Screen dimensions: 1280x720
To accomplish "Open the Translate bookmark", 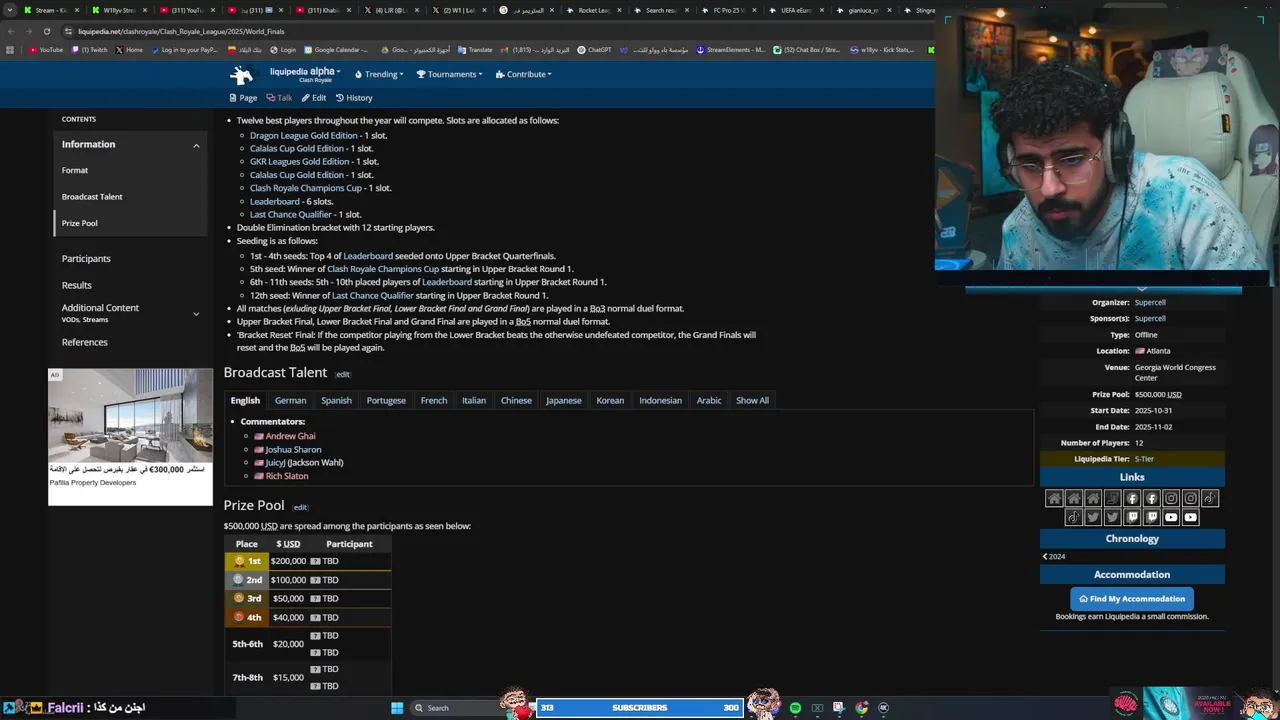I will (x=475, y=49).
